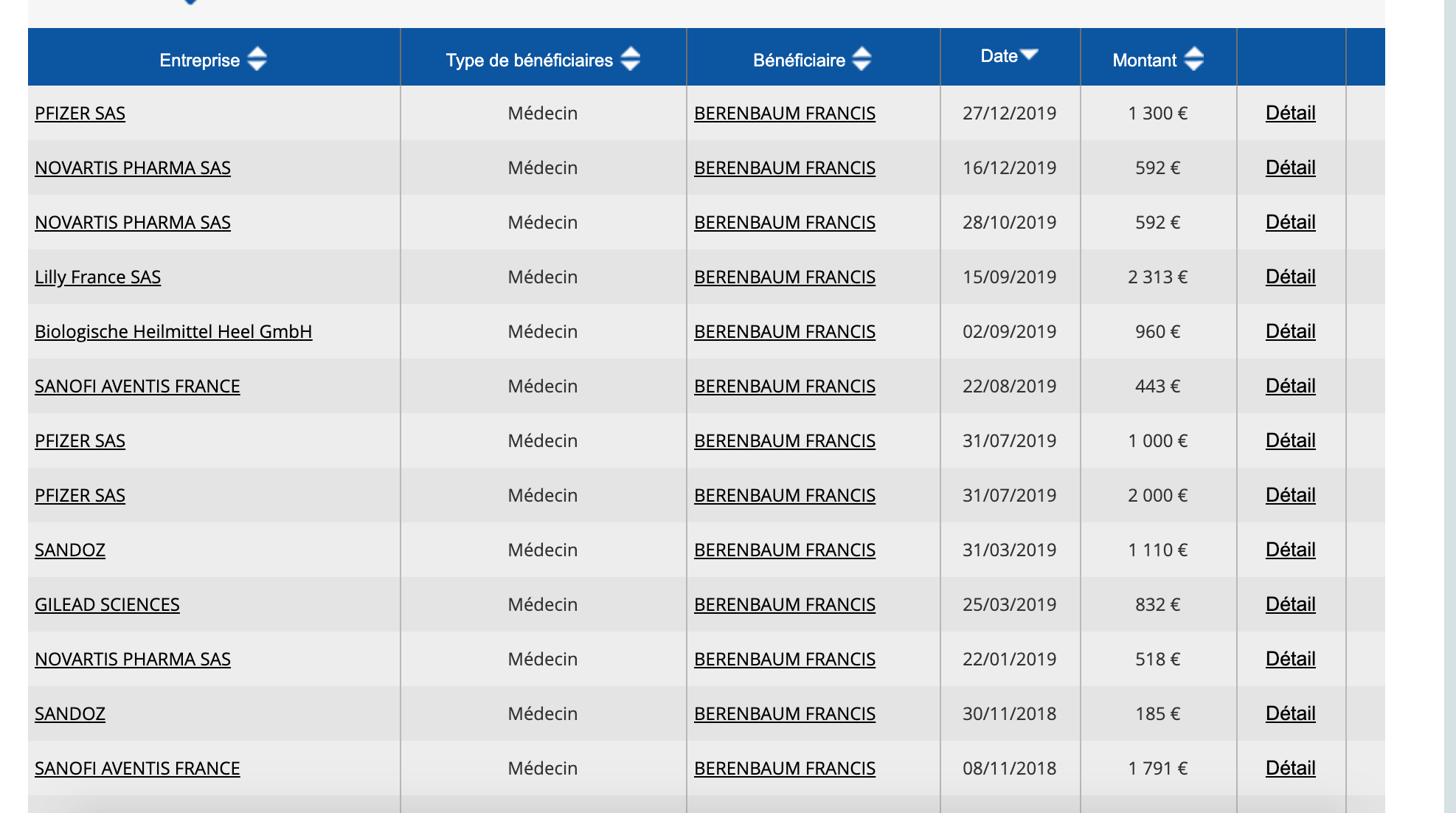Open Détail for the 2 000 € Pfizer row

click(x=1290, y=495)
